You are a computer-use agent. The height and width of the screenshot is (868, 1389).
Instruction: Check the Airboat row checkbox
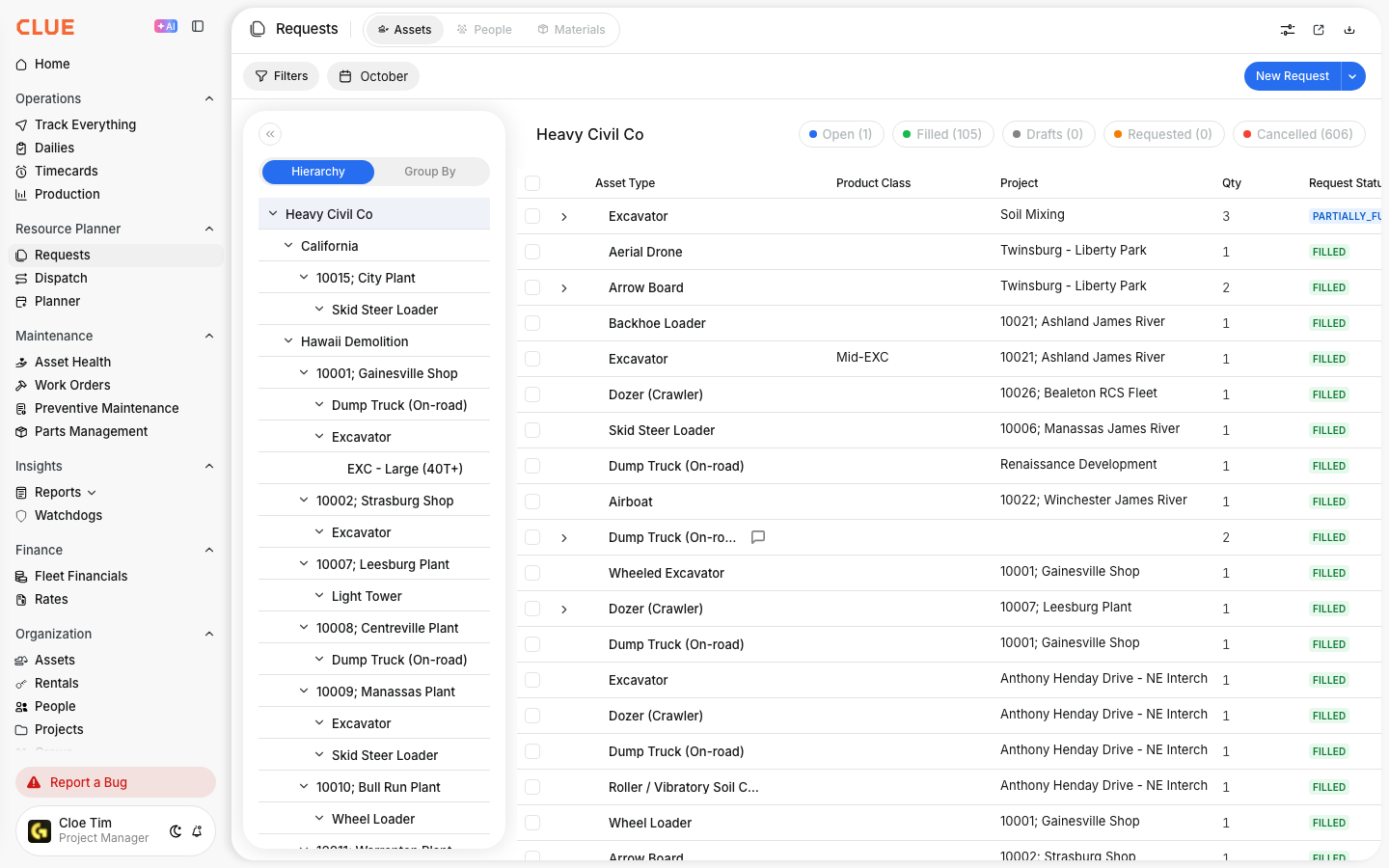(x=532, y=502)
